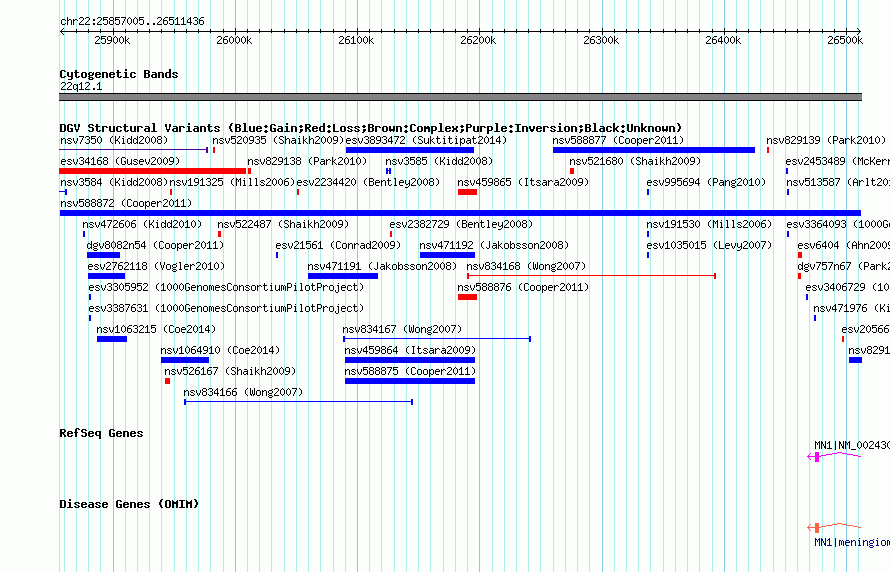Click the dgv8082n54 (Cooper2011) blue bar

pyautogui.click(x=103, y=255)
